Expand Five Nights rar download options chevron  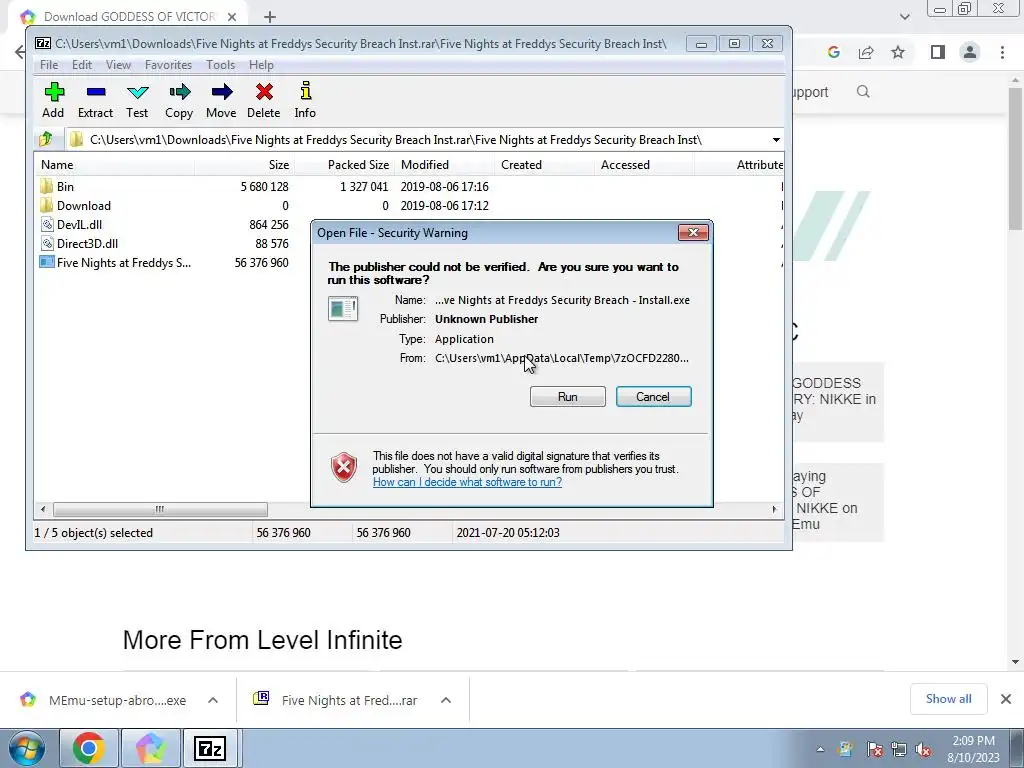446,700
